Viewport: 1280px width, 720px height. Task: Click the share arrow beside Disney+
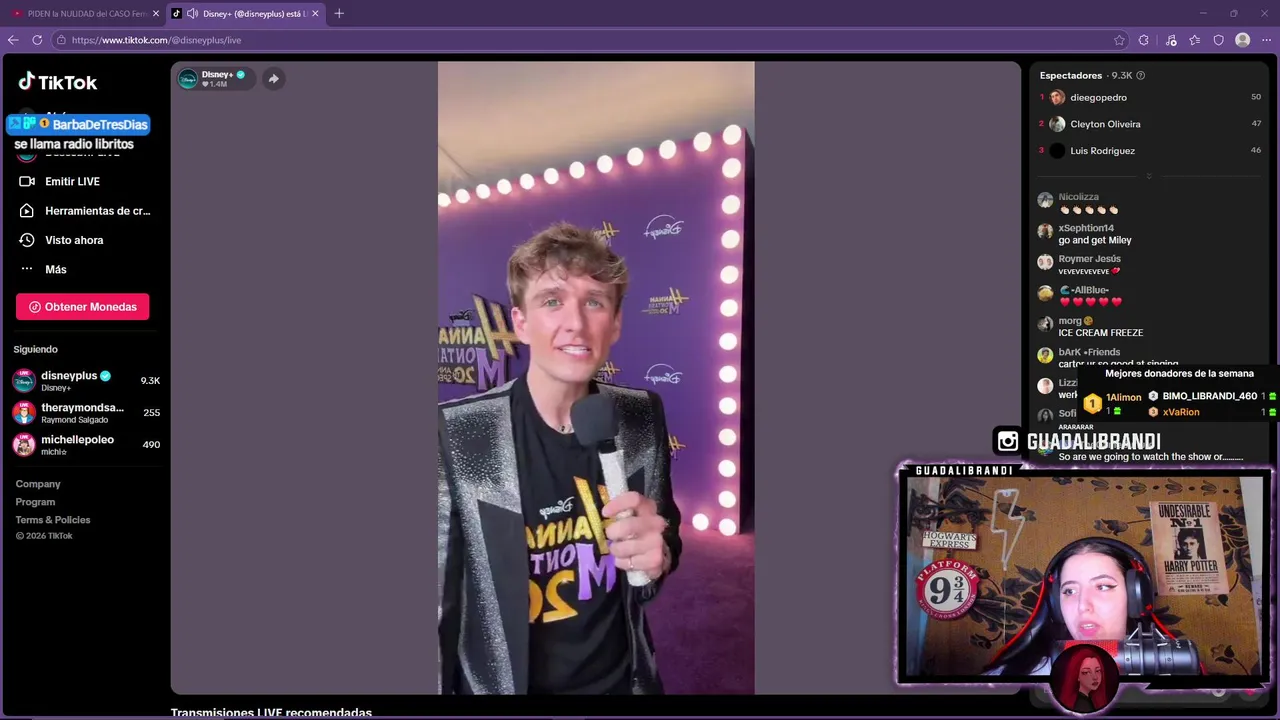click(273, 79)
